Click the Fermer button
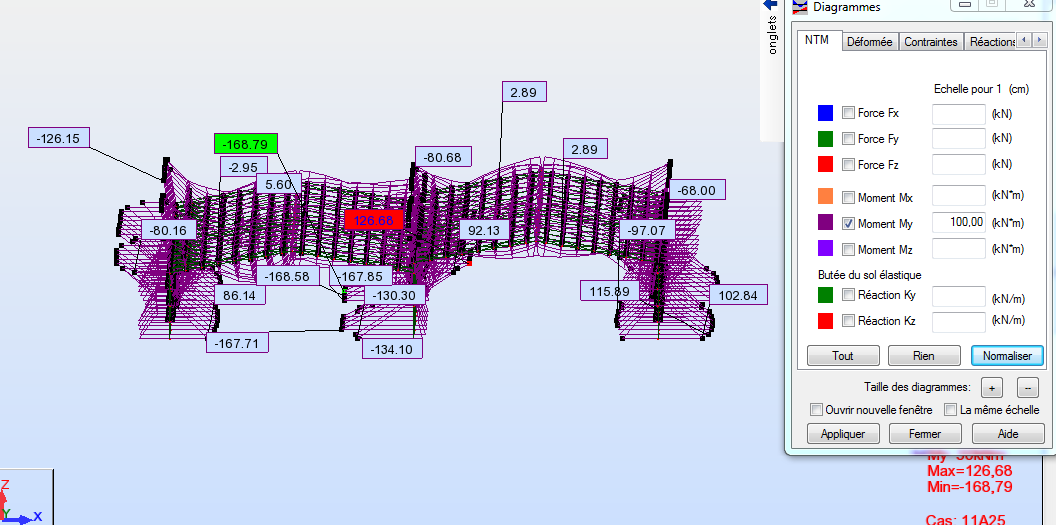This screenshot has height=525, width=1056. point(925,433)
